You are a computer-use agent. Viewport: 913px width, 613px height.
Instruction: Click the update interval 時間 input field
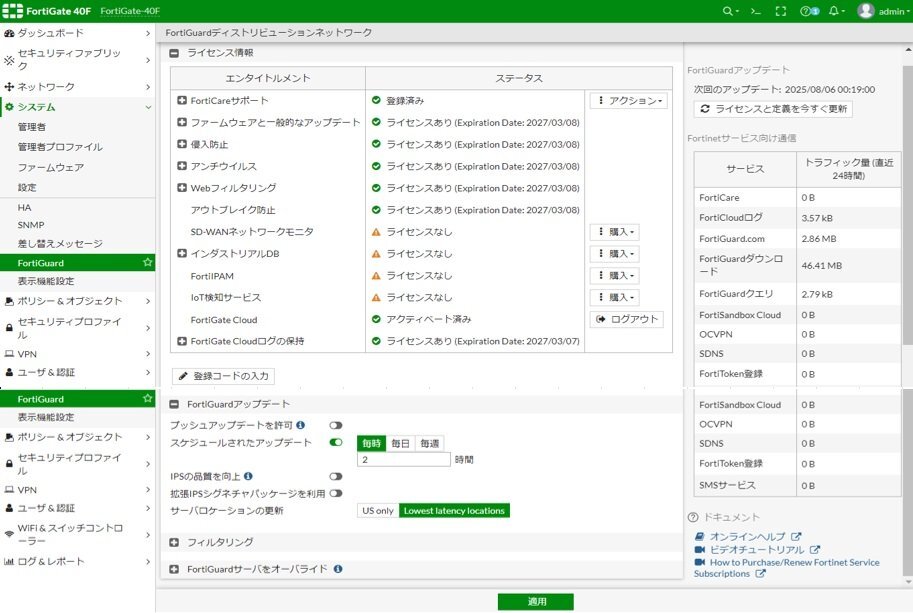coord(403,459)
